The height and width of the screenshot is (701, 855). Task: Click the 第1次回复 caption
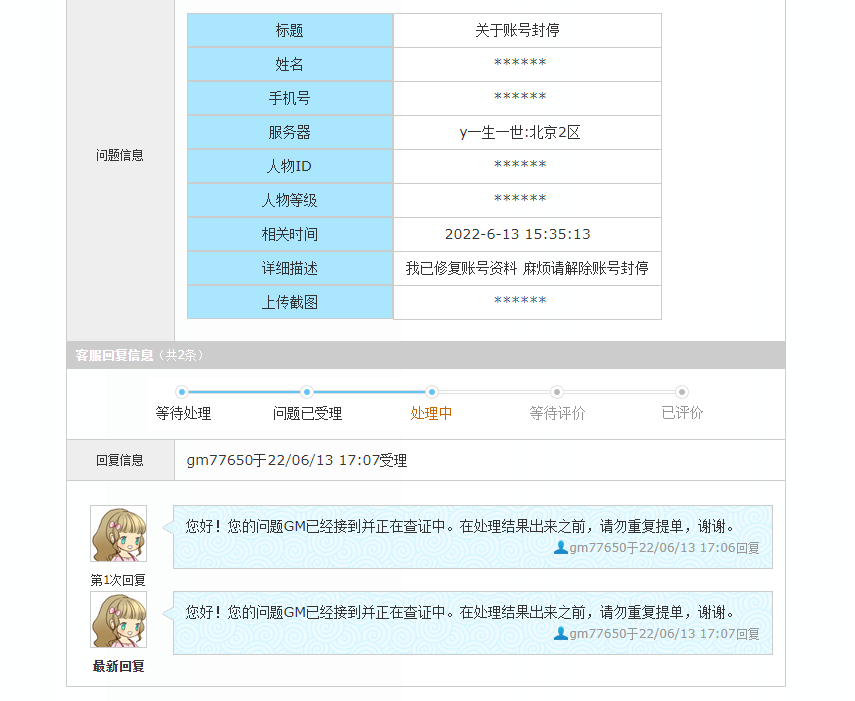[118, 580]
